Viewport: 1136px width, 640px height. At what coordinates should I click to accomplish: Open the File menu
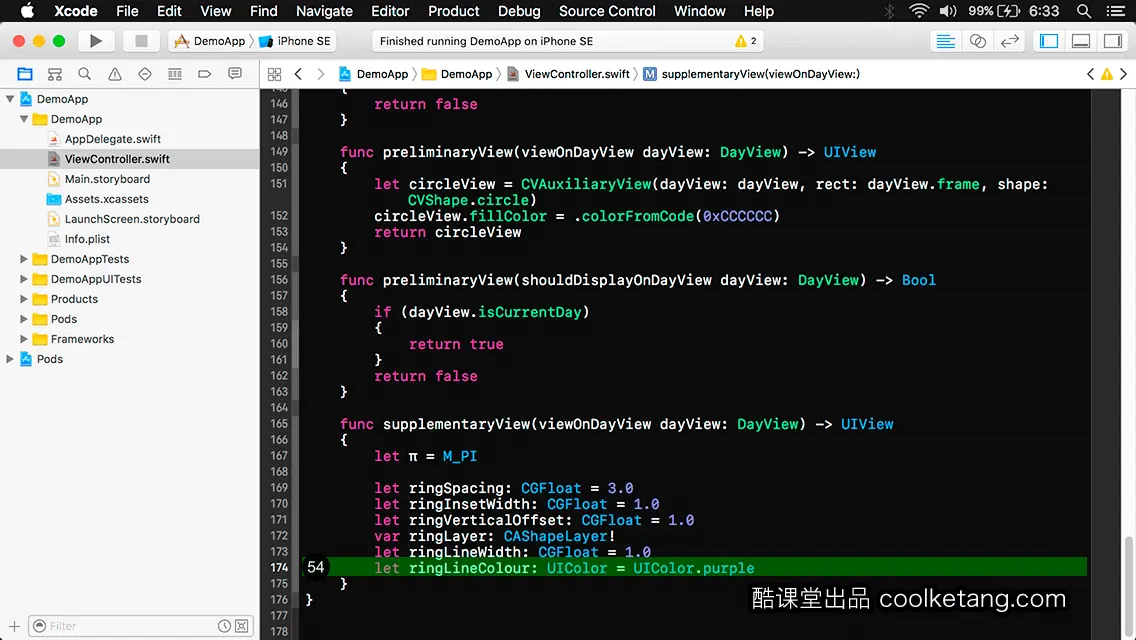pyautogui.click(x=127, y=11)
